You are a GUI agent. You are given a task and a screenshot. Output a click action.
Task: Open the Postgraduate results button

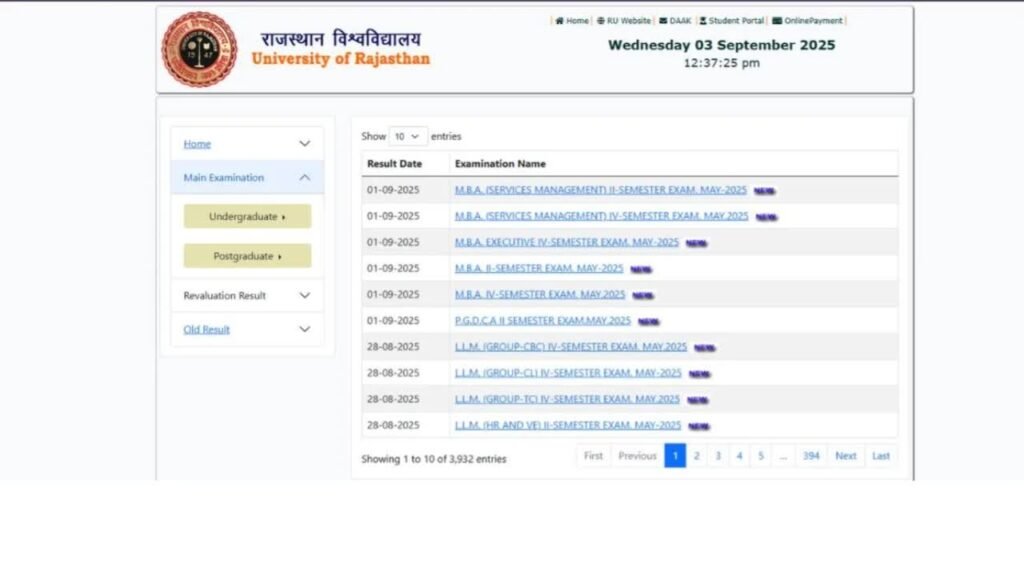click(x=248, y=256)
